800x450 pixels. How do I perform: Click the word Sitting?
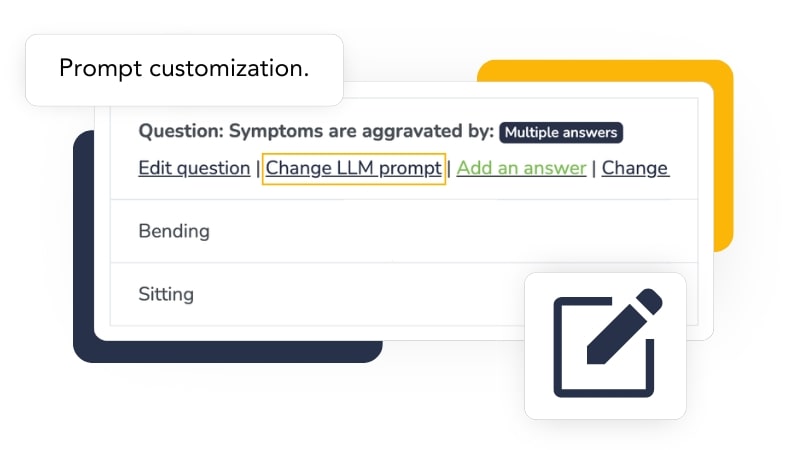[x=166, y=294]
